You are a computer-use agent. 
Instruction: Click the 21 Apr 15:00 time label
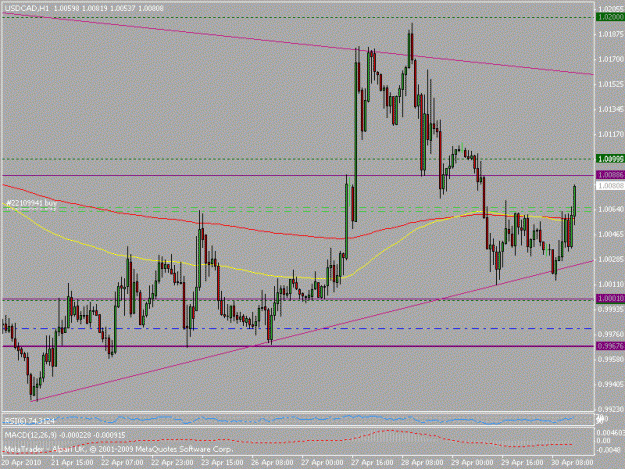(72, 462)
